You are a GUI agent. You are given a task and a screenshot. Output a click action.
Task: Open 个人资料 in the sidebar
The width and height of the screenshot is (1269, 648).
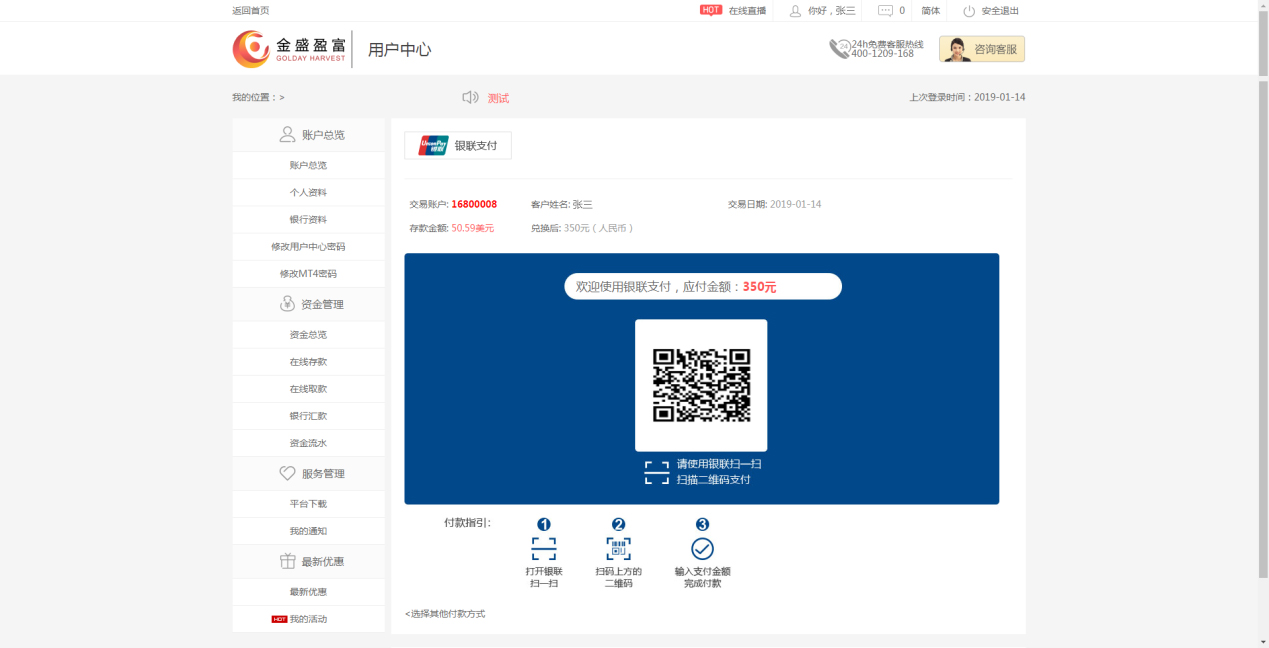[308, 192]
